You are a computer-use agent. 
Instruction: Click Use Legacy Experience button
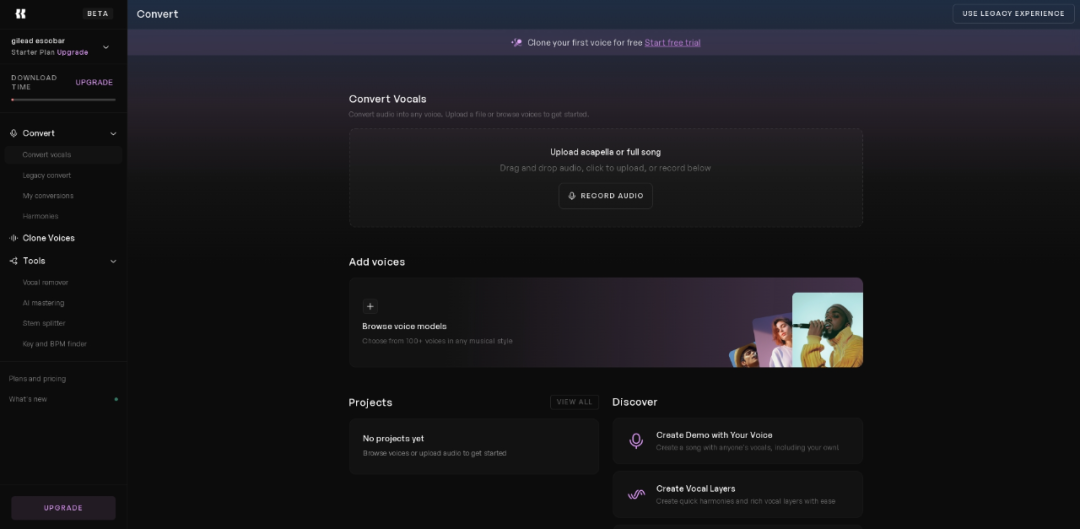pos(1013,14)
